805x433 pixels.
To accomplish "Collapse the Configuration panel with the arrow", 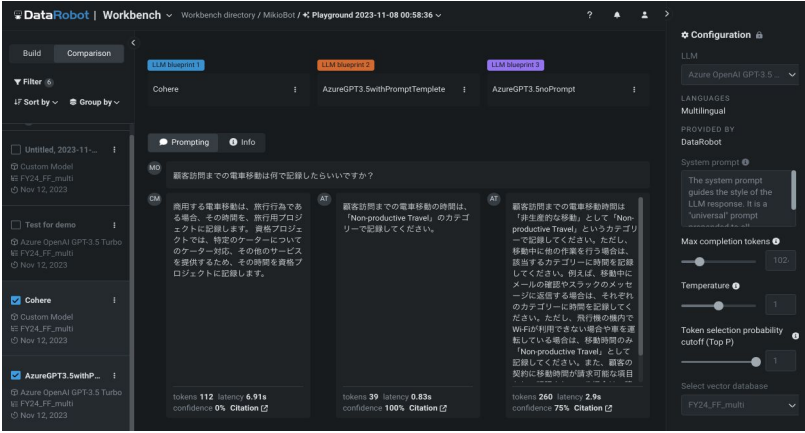I will [666, 14].
